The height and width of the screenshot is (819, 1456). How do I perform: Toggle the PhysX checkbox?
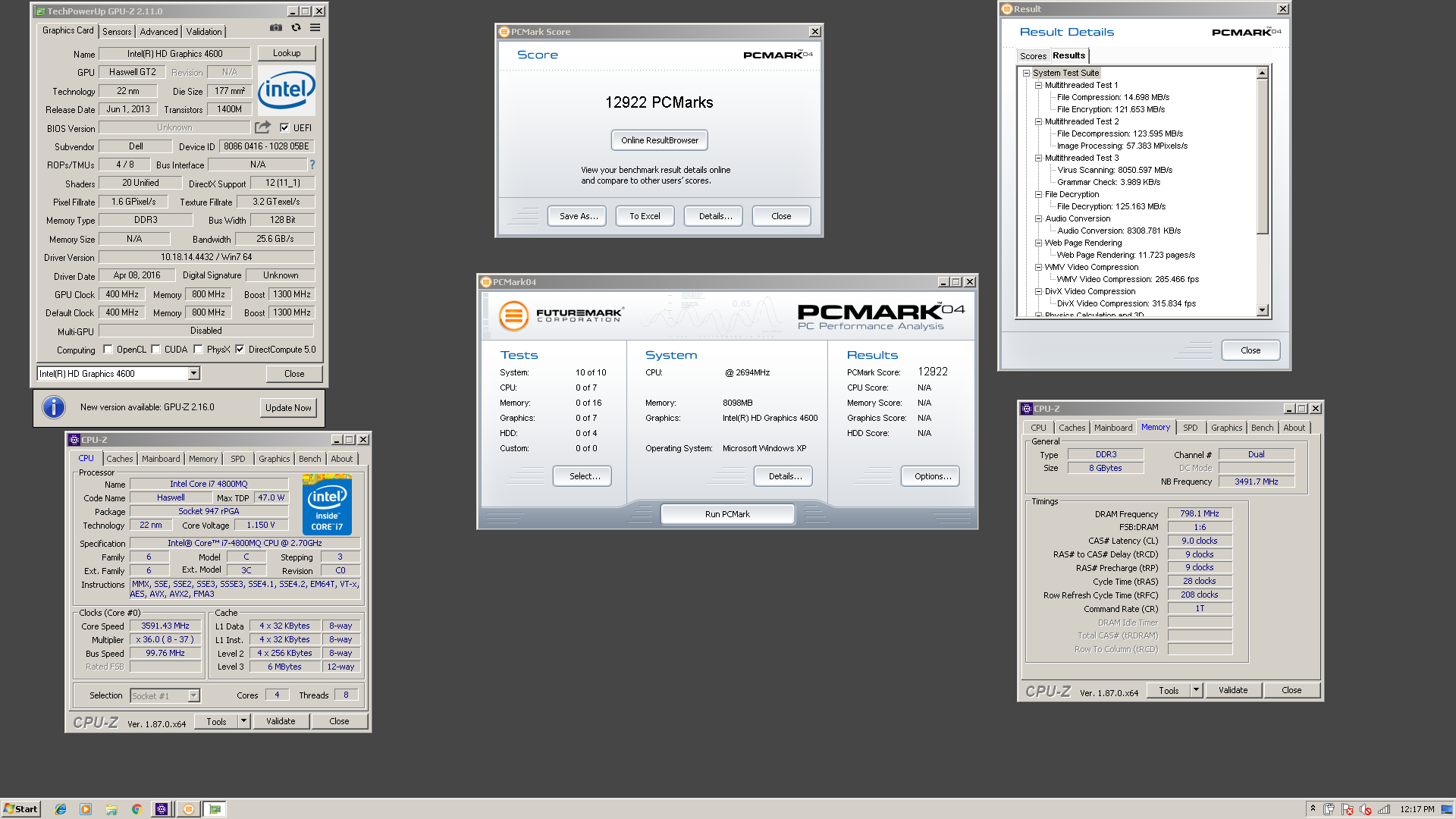tap(198, 350)
